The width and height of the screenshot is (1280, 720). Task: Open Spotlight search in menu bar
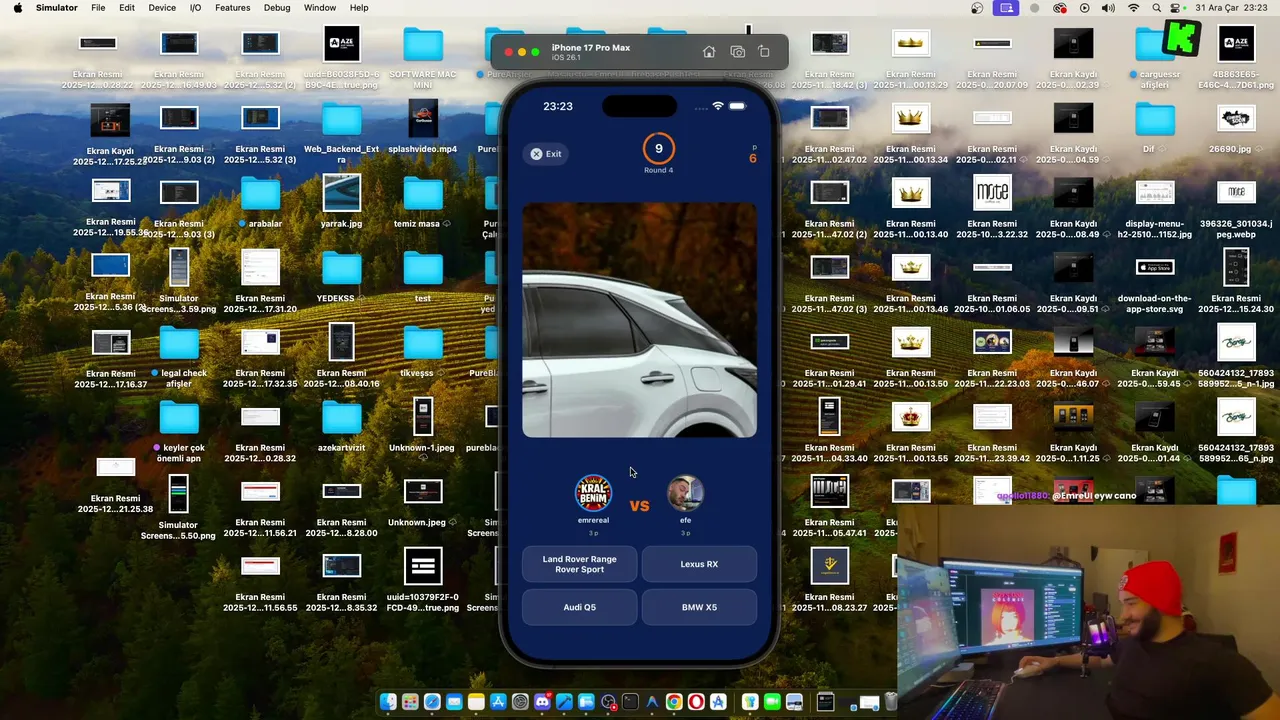point(1156,8)
